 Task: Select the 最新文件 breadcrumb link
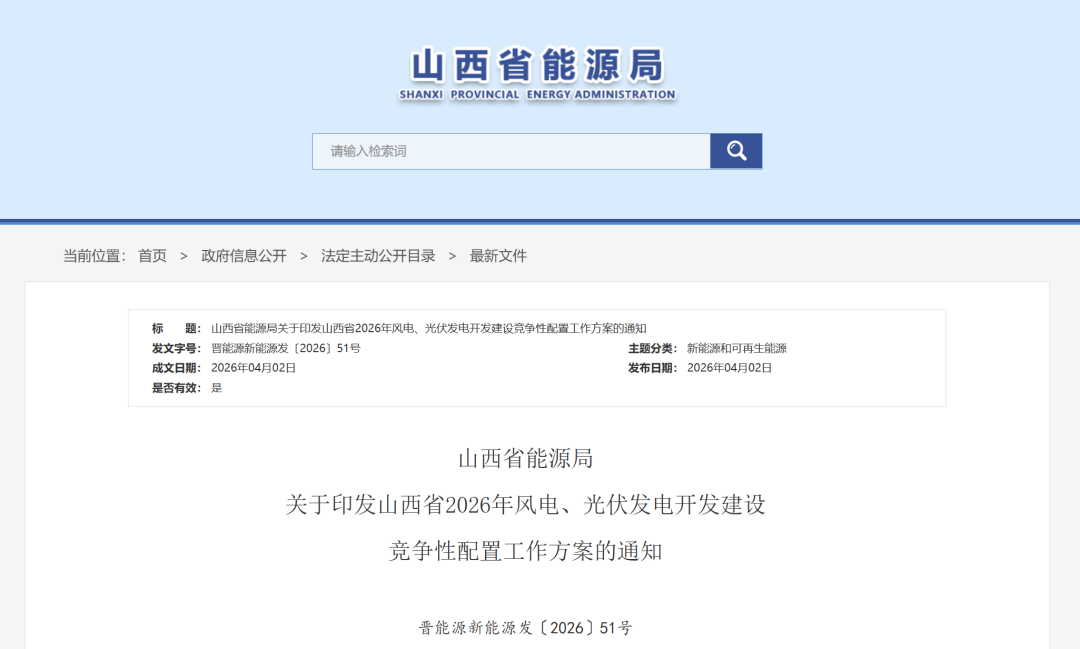click(x=498, y=256)
